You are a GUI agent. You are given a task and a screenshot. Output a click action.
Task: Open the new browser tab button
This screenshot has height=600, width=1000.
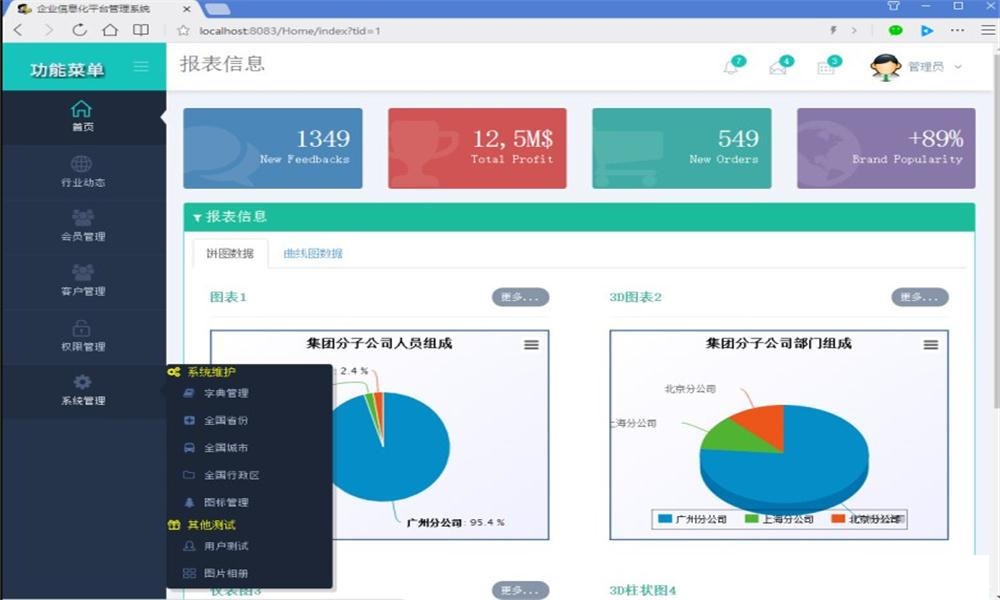tap(217, 9)
